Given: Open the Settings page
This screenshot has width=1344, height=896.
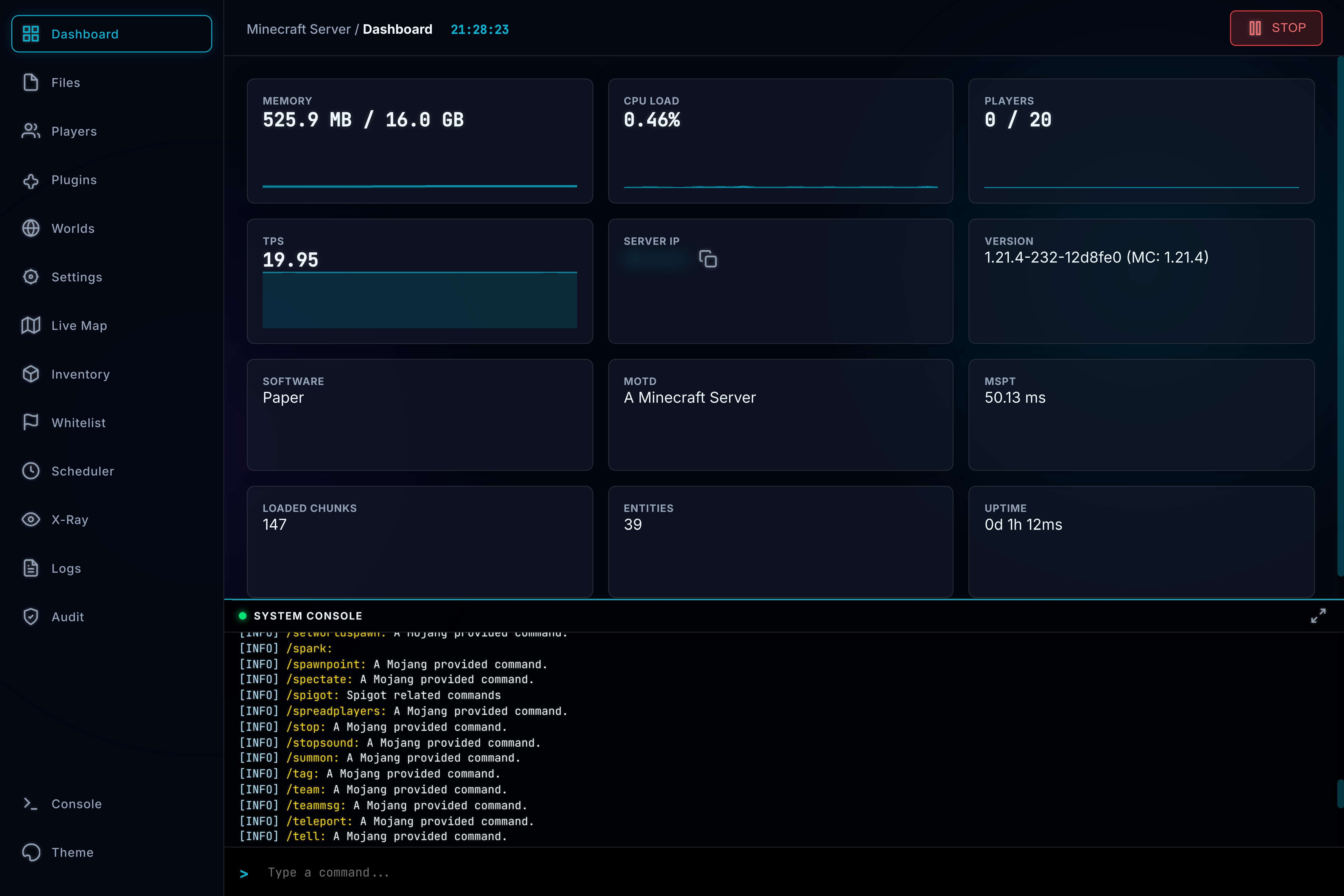Looking at the screenshot, I should click(x=77, y=277).
